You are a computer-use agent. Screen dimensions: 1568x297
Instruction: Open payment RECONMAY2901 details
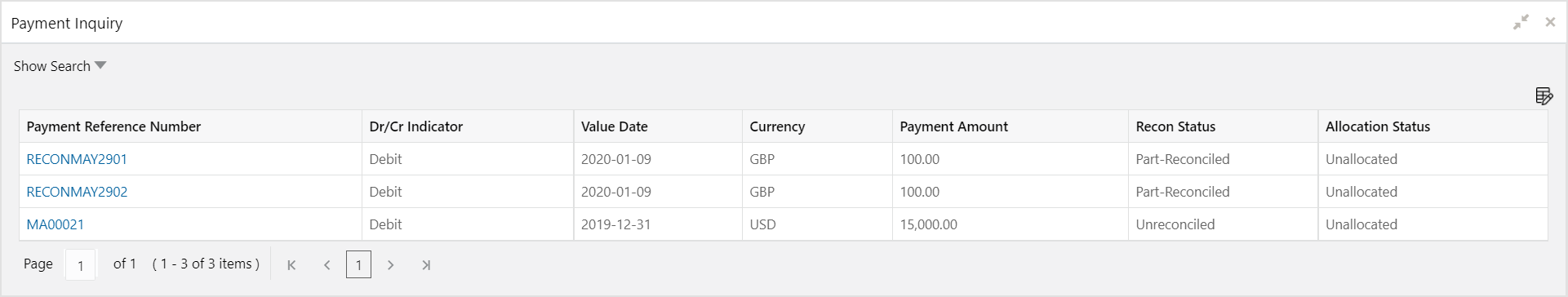tap(77, 159)
